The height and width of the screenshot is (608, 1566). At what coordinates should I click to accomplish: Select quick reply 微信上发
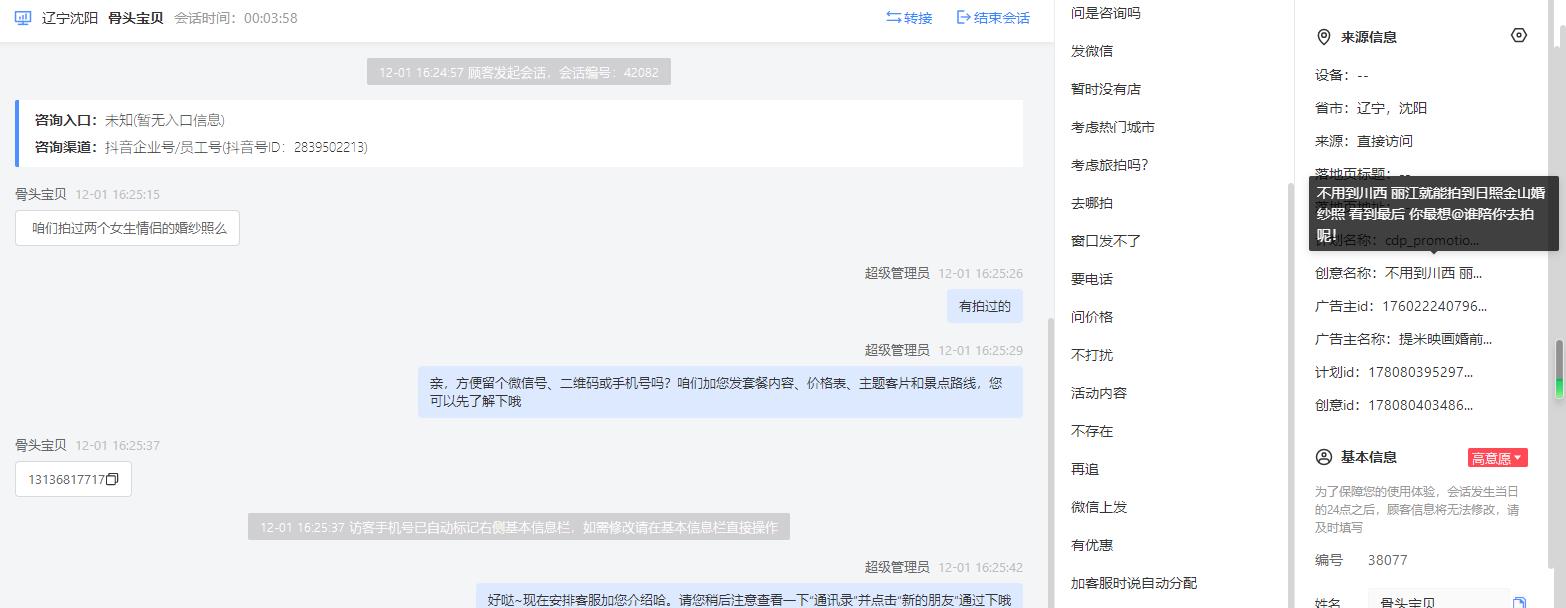1099,507
